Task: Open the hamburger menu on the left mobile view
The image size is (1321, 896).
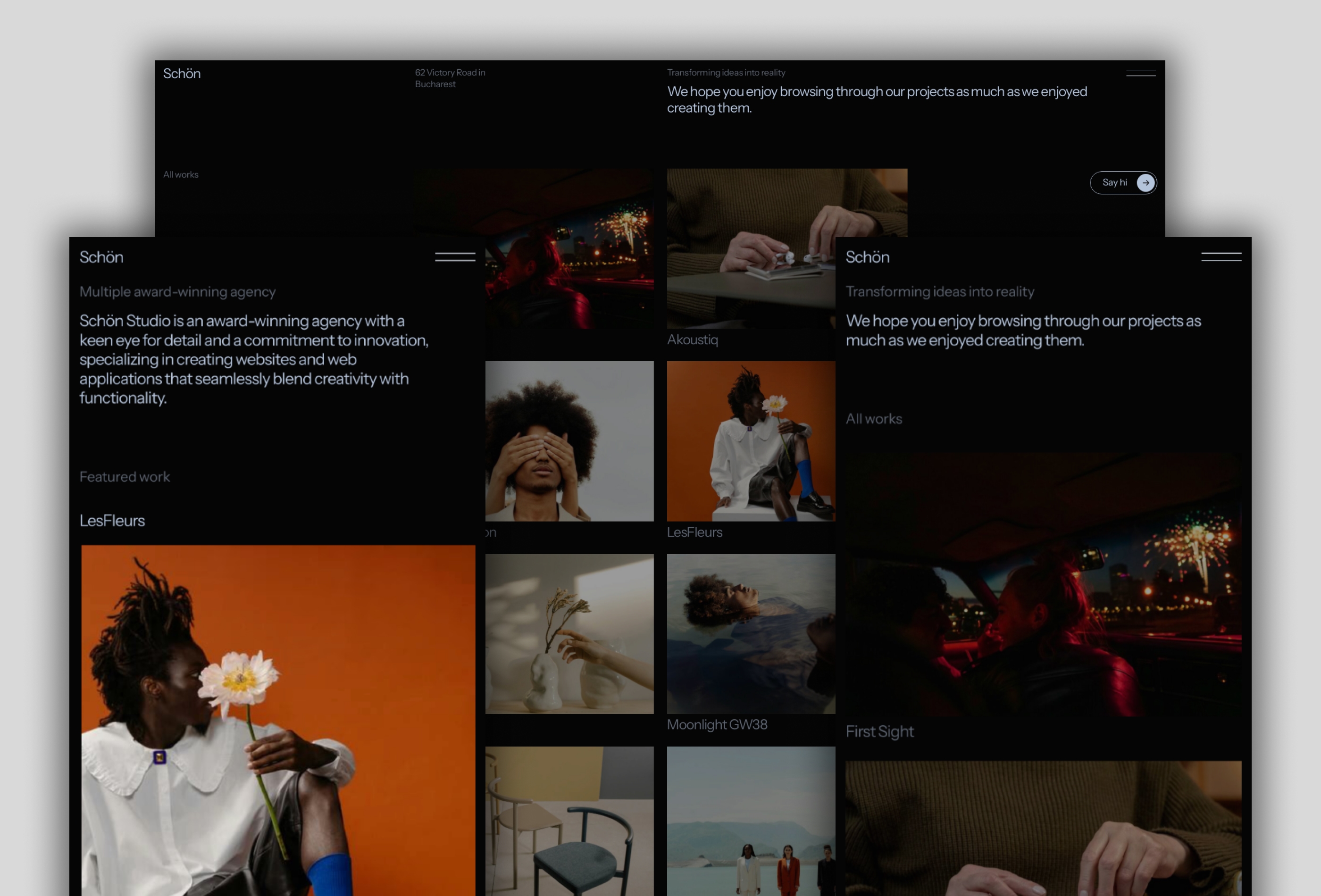Action: click(x=455, y=257)
